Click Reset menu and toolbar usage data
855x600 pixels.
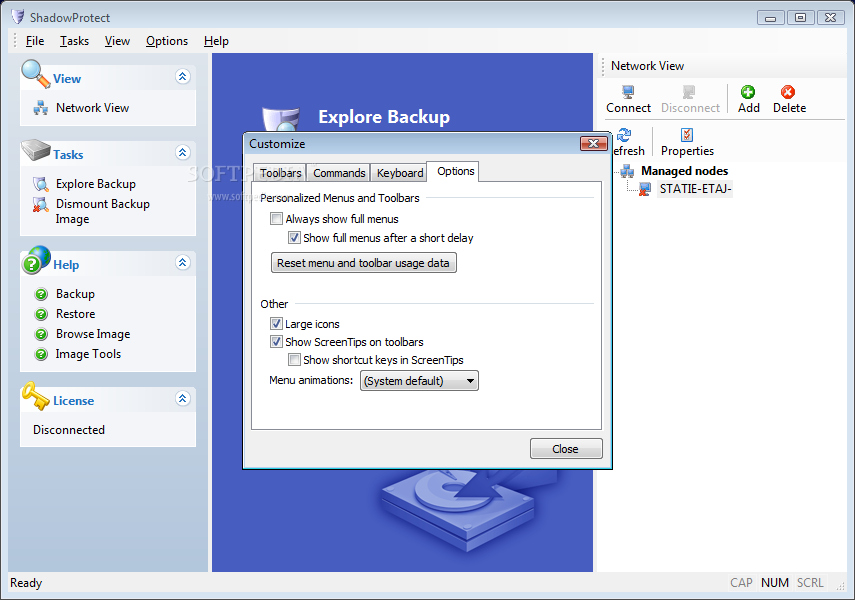(364, 263)
